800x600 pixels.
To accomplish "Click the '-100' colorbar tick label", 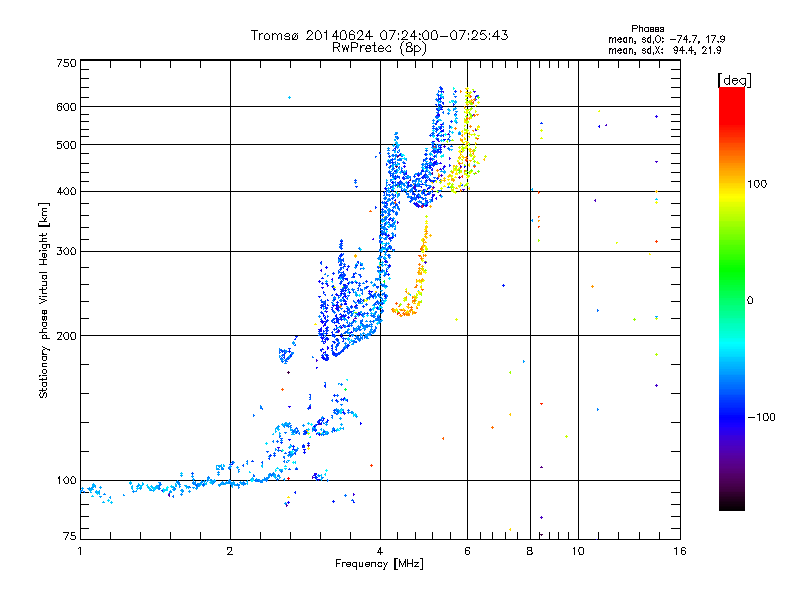I will (761, 417).
